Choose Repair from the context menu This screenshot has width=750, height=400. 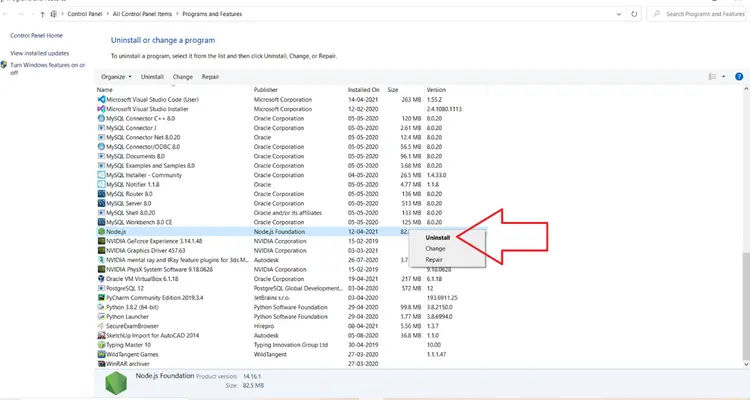434,260
